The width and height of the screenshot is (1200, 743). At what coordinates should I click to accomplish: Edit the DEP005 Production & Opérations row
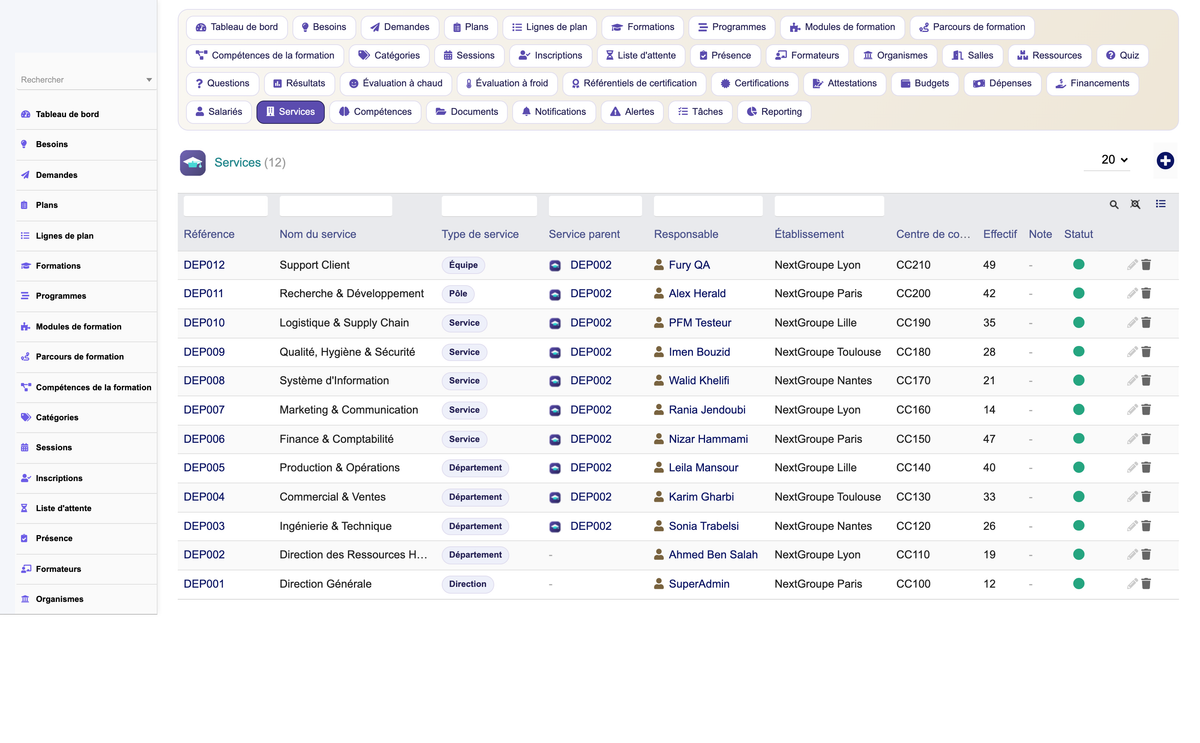(x=1132, y=468)
